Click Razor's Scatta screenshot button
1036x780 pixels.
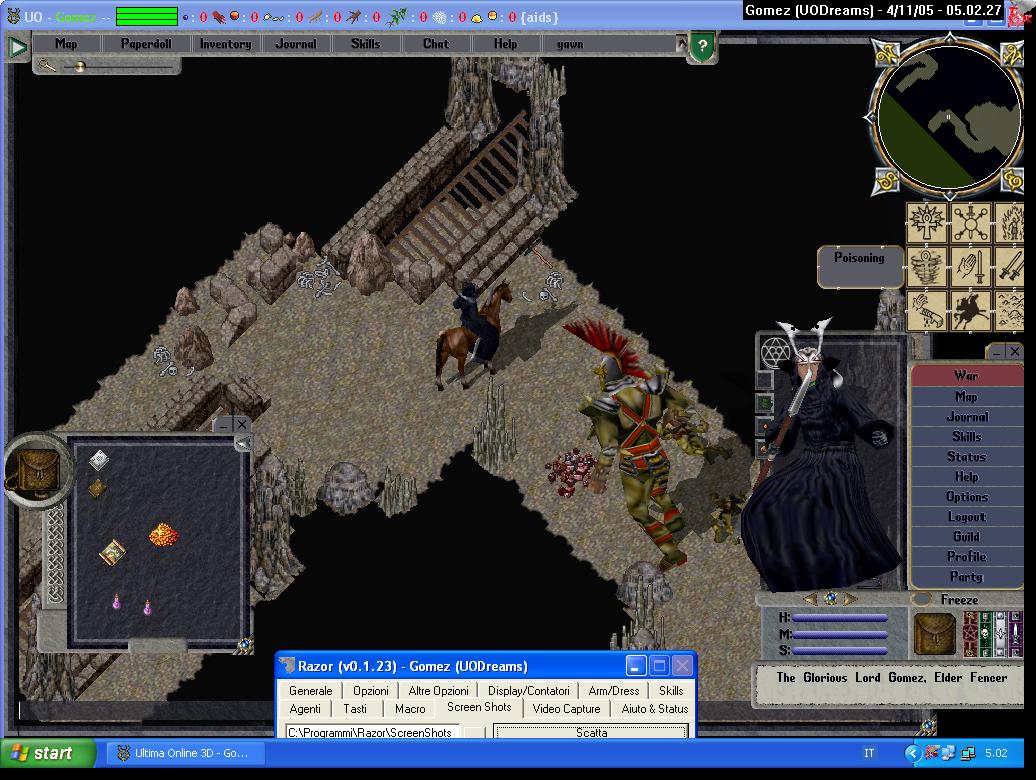coord(591,732)
